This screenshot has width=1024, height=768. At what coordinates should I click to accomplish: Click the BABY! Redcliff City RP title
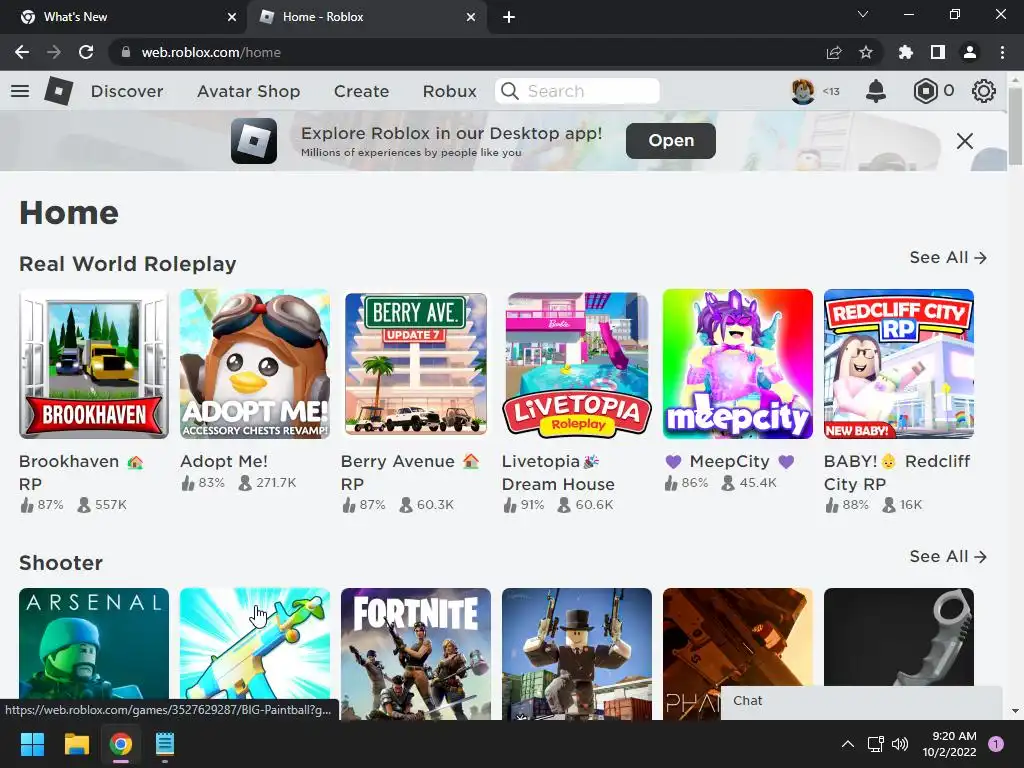[x=897, y=472]
